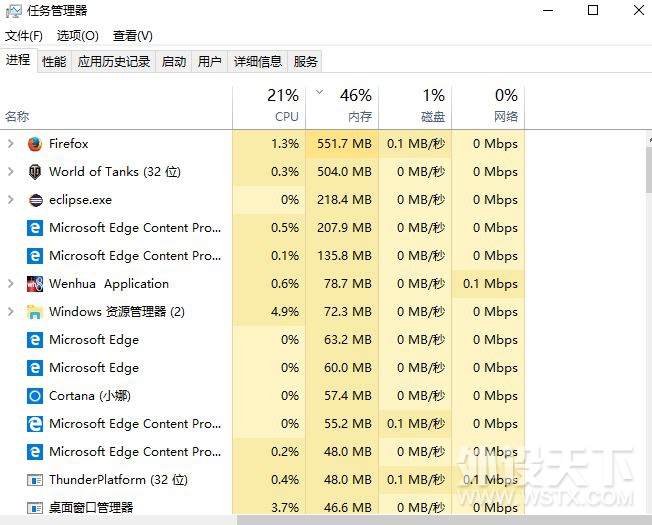The image size is (652, 525).
Task: Click the 1.3% CPU cell
Action: pos(269,144)
